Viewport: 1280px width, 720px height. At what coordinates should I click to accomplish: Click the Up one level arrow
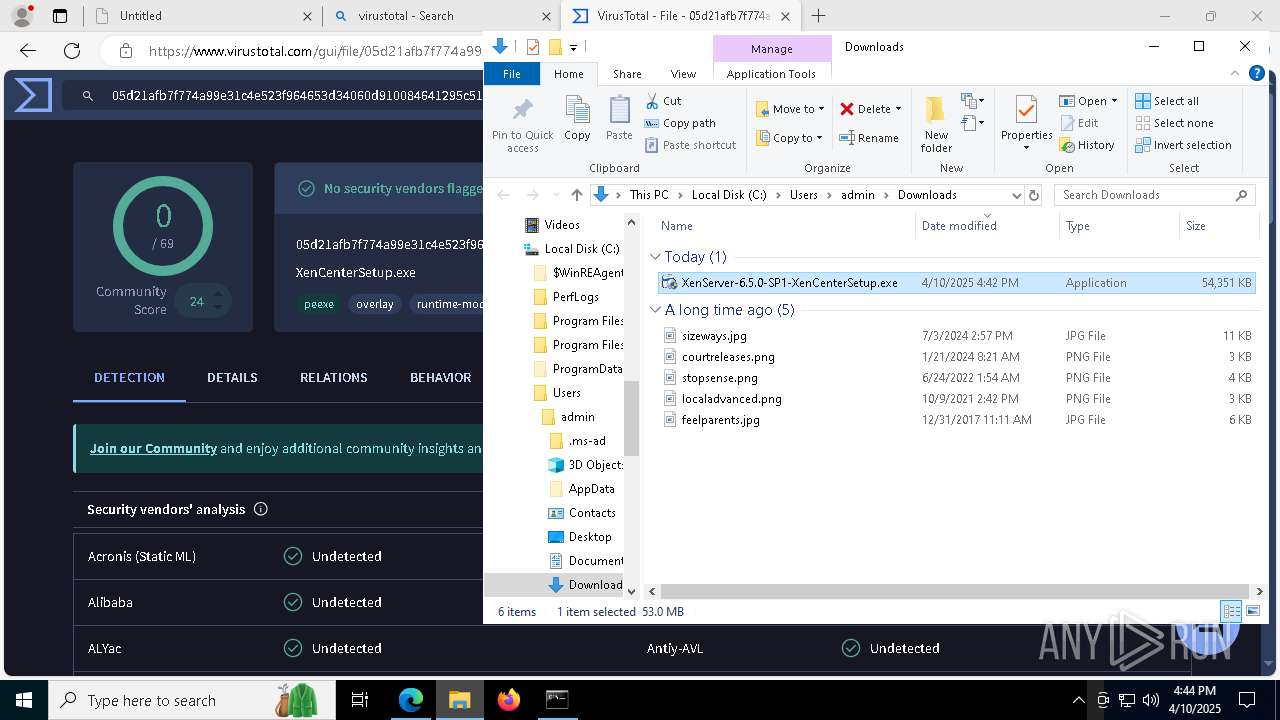point(576,195)
